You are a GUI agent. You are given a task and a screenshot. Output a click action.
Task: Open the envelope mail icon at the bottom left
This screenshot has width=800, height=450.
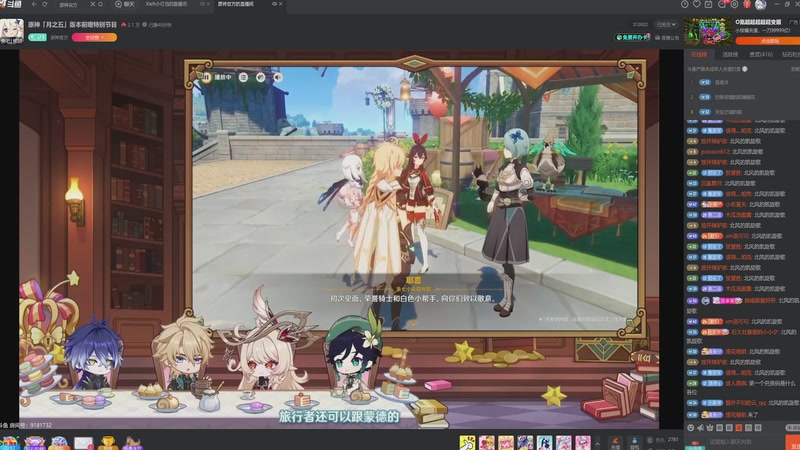83,443
